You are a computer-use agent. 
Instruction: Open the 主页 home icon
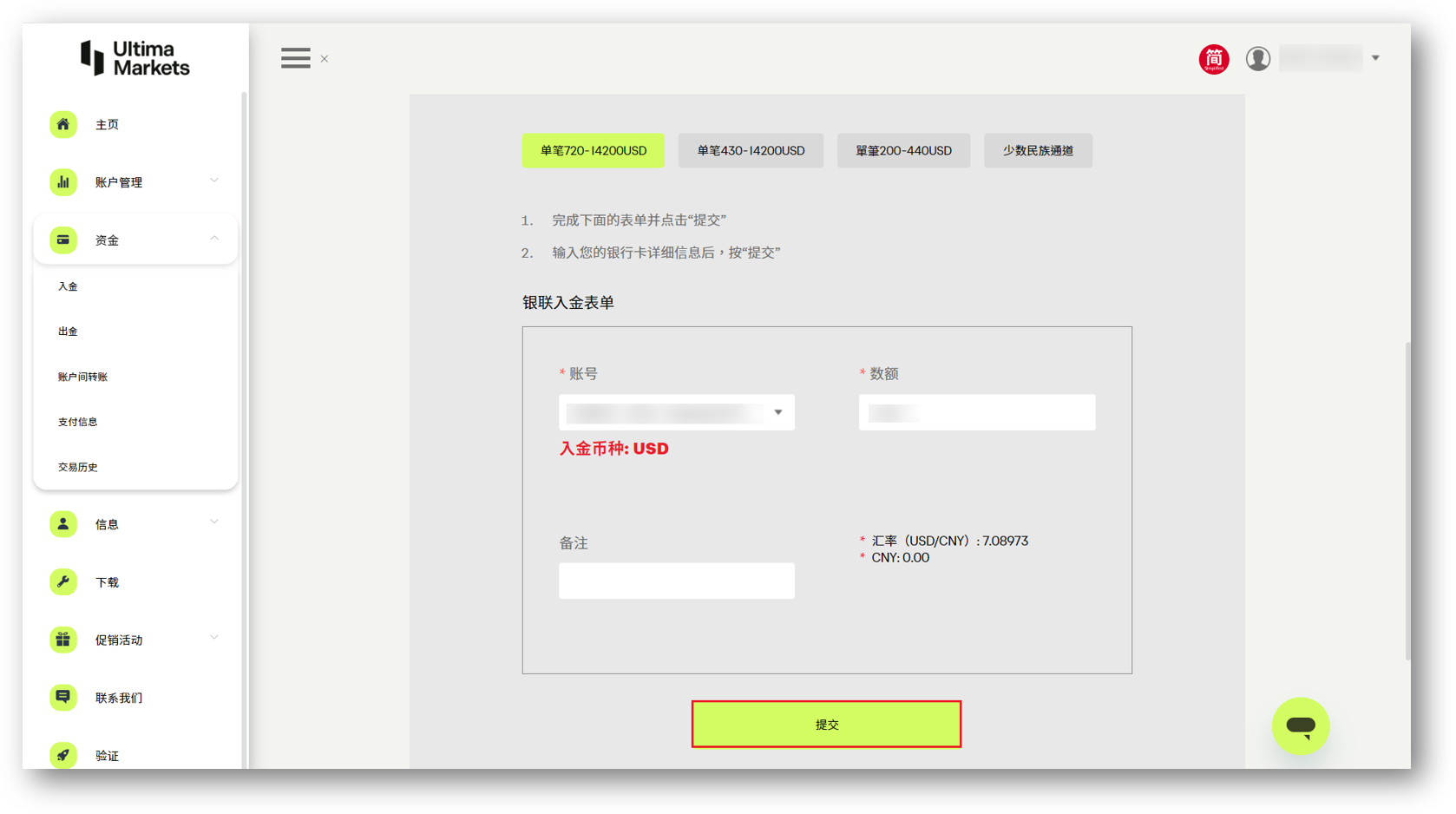(x=63, y=124)
